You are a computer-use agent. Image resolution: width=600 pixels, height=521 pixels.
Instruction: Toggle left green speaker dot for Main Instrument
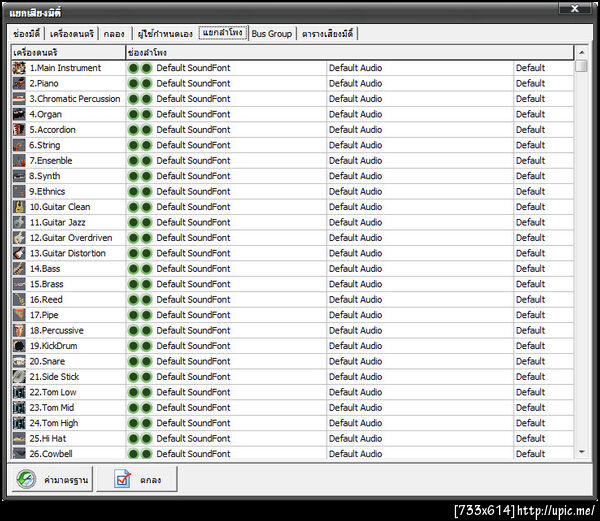pos(133,68)
